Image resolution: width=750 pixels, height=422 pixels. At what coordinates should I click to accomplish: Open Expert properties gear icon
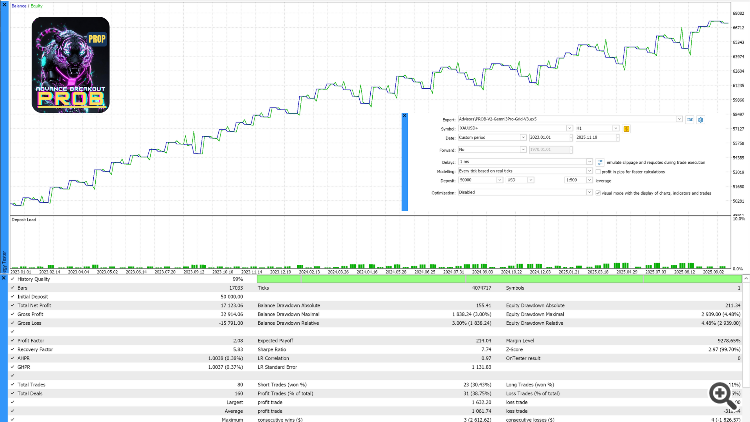click(700, 119)
